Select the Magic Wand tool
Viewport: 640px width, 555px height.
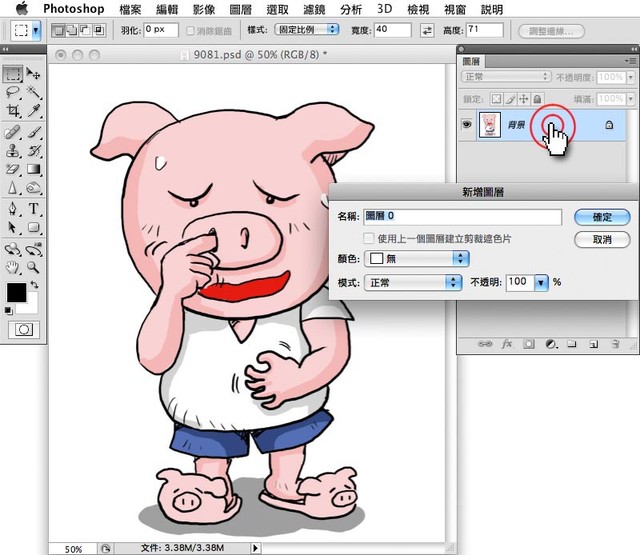(33, 92)
